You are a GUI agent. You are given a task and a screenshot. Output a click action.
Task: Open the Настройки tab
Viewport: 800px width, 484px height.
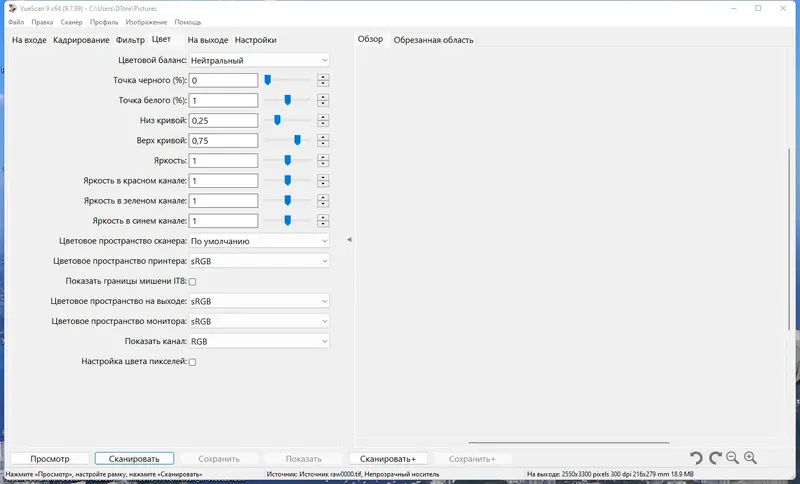coord(256,40)
